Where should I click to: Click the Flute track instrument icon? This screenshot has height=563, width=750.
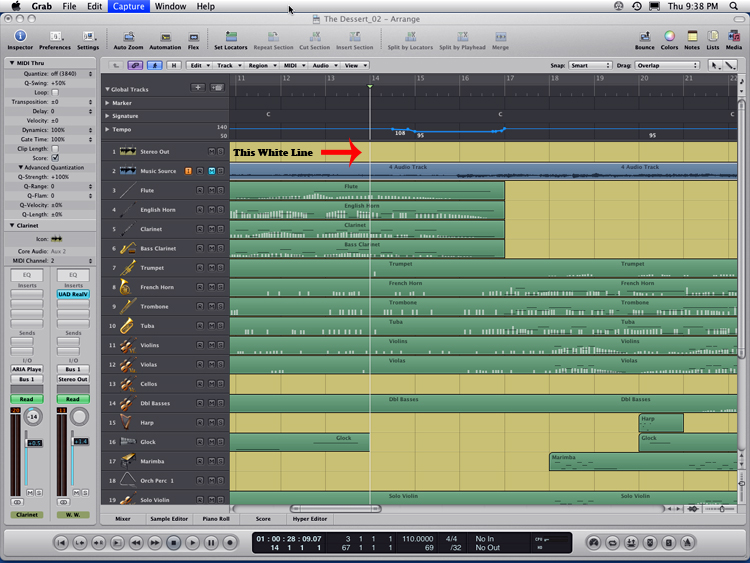click(x=128, y=190)
